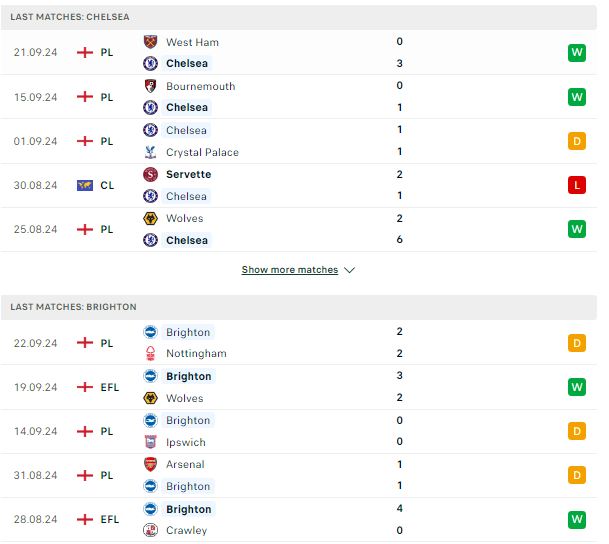Screen dimensions: 609x544
Task: Click orange D badge for Crystal Palace match
Action: [x=577, y=141]
